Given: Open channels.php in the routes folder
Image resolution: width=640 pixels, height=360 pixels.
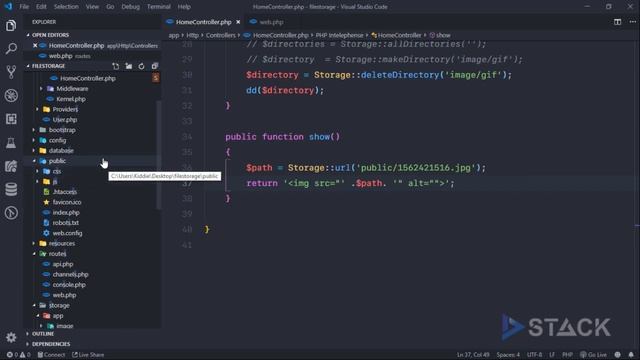Looking at the screenshot, I should coord(70,275).
